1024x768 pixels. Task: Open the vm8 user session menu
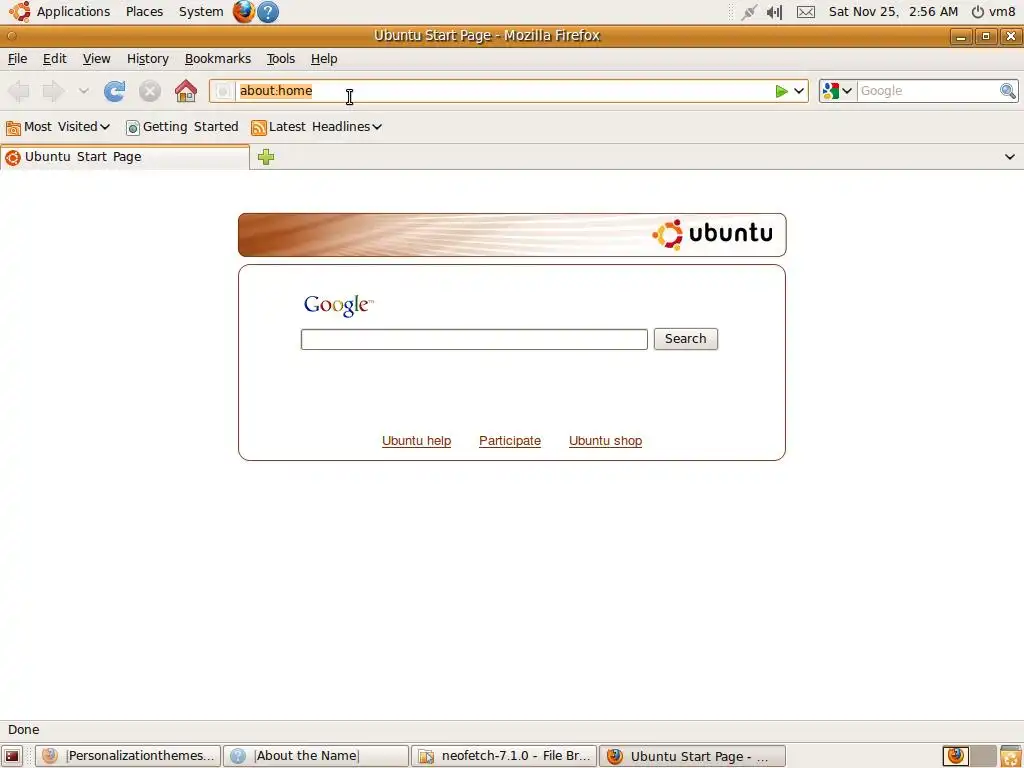(993, 12)
